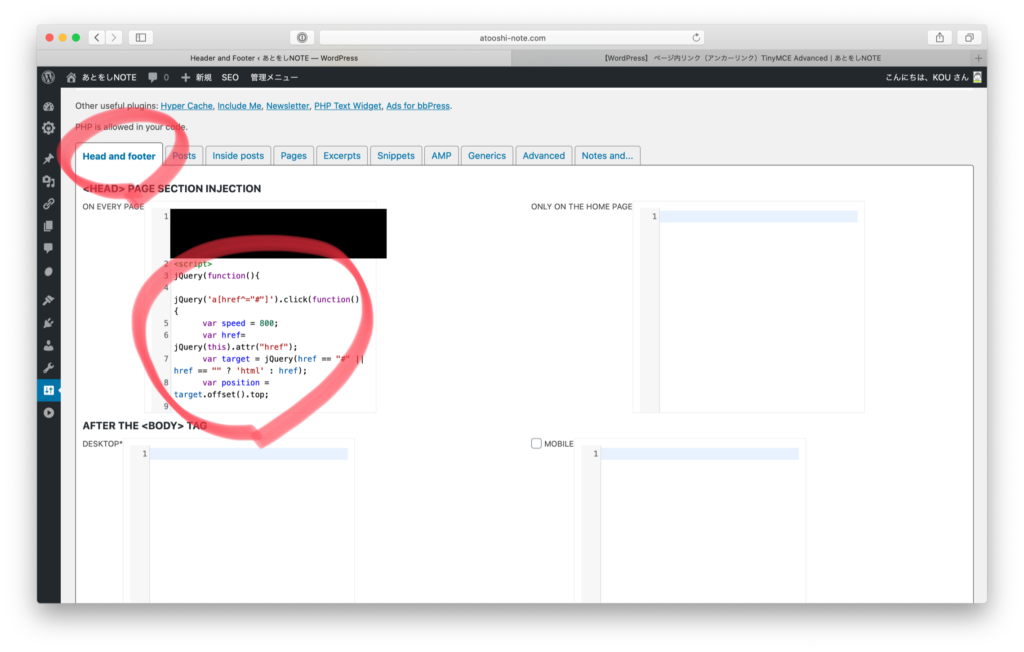Open the 新規 (New) admin bar menu

click(197, 77)
